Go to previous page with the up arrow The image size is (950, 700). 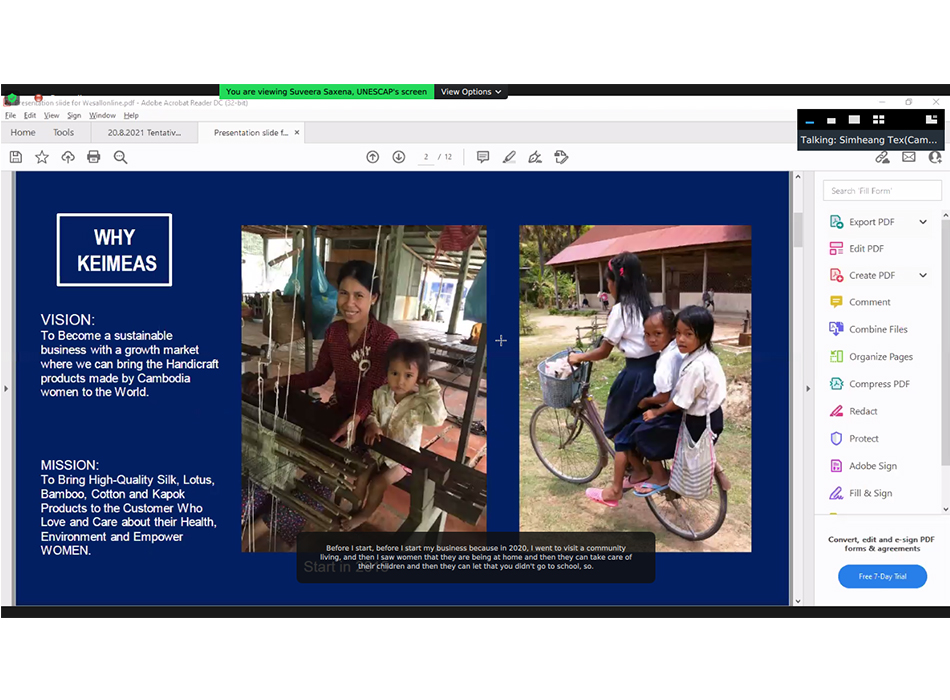[373, 158]
